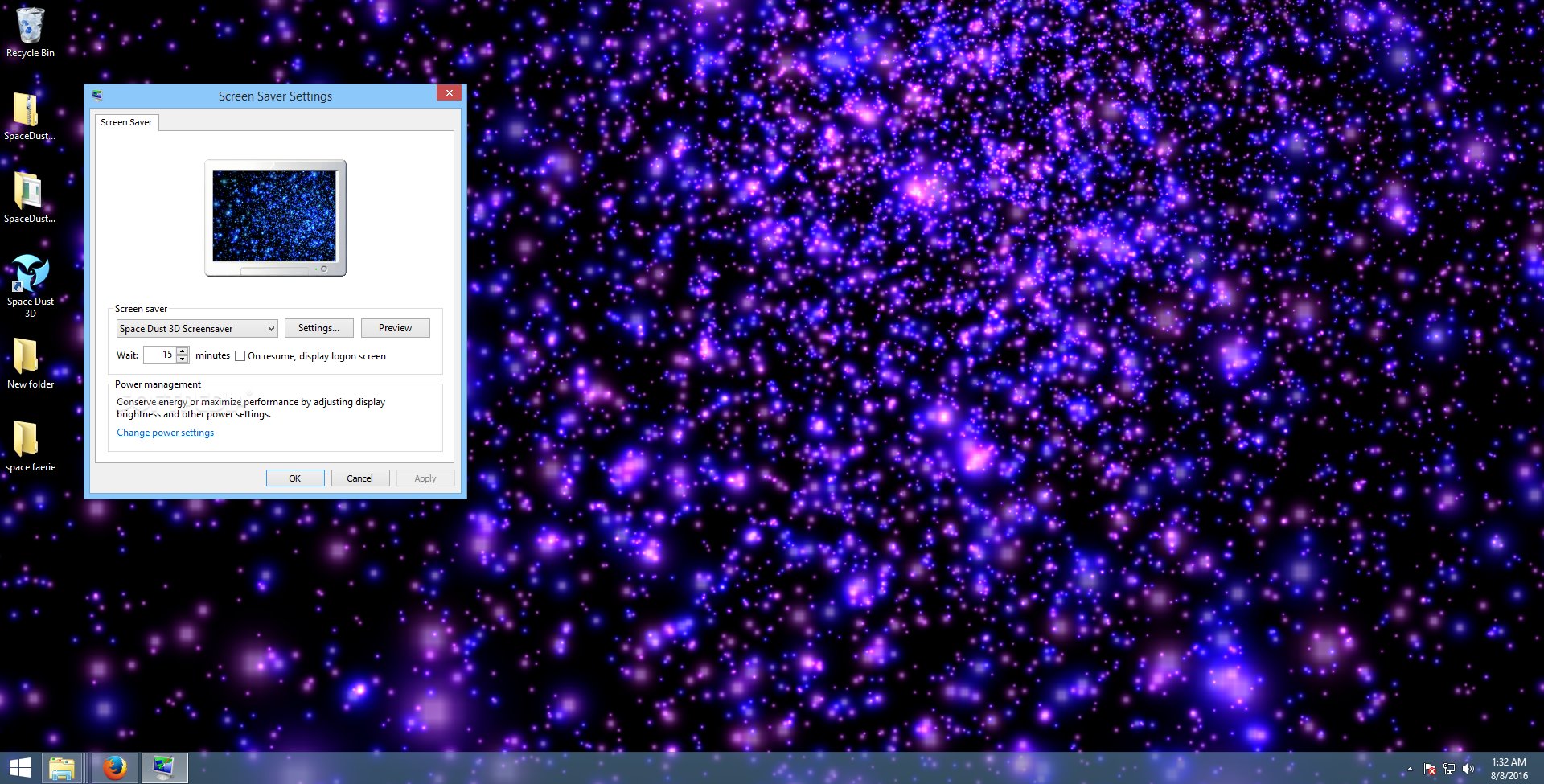Click the Apply button
Image resolution: width=1544 pixels, height=784 pixels.
point(425,478)
